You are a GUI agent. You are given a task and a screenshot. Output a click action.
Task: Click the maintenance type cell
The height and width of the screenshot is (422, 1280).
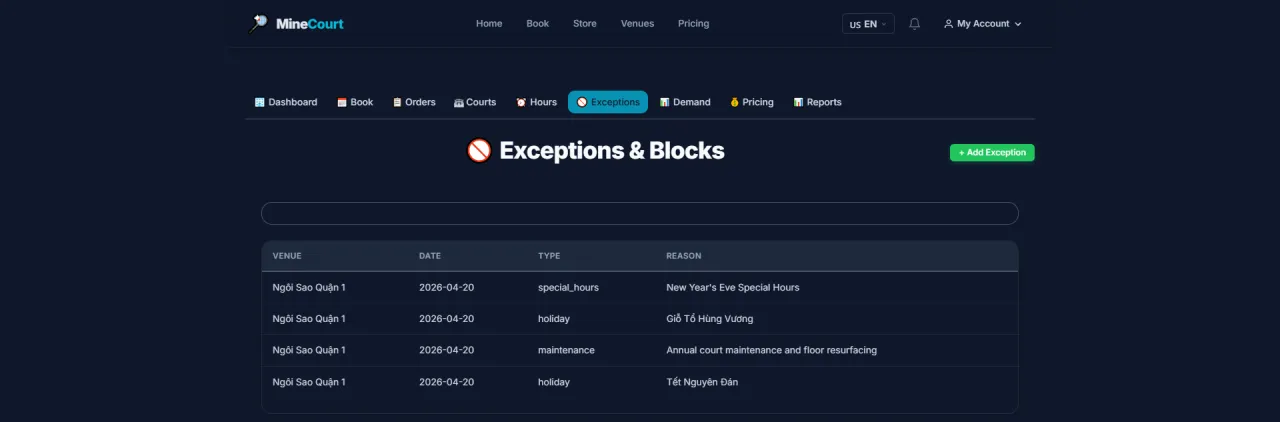coord(566,350)
